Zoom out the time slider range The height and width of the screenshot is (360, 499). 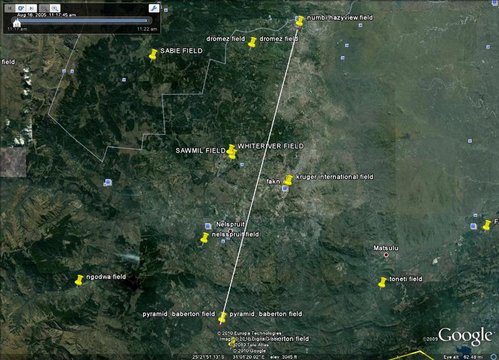44,8
